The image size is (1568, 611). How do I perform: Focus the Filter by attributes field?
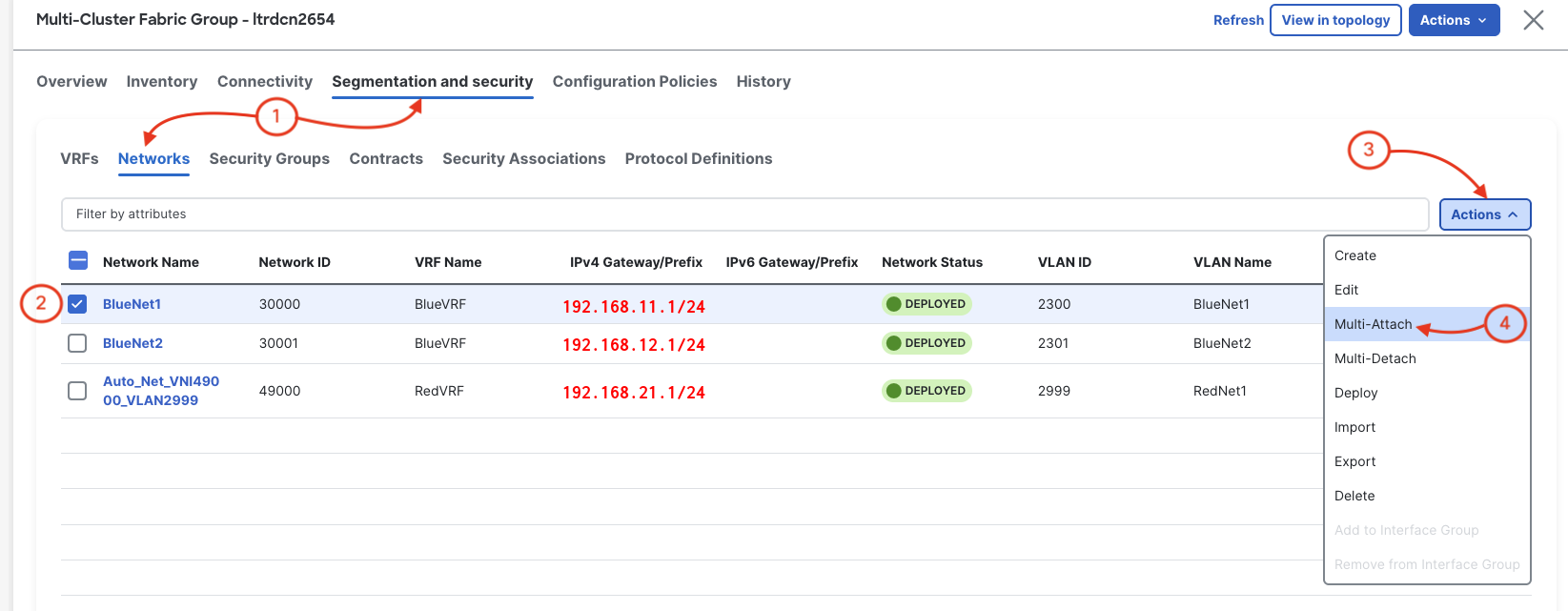coord(743,214)
